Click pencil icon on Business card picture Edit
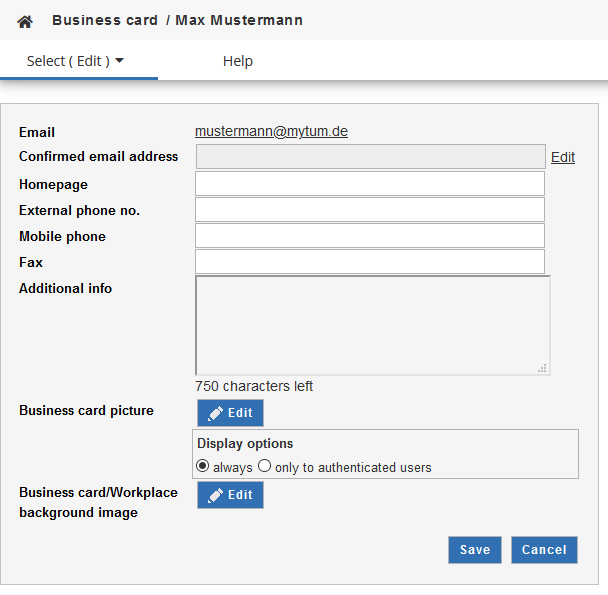 click(x=215, y=413)
